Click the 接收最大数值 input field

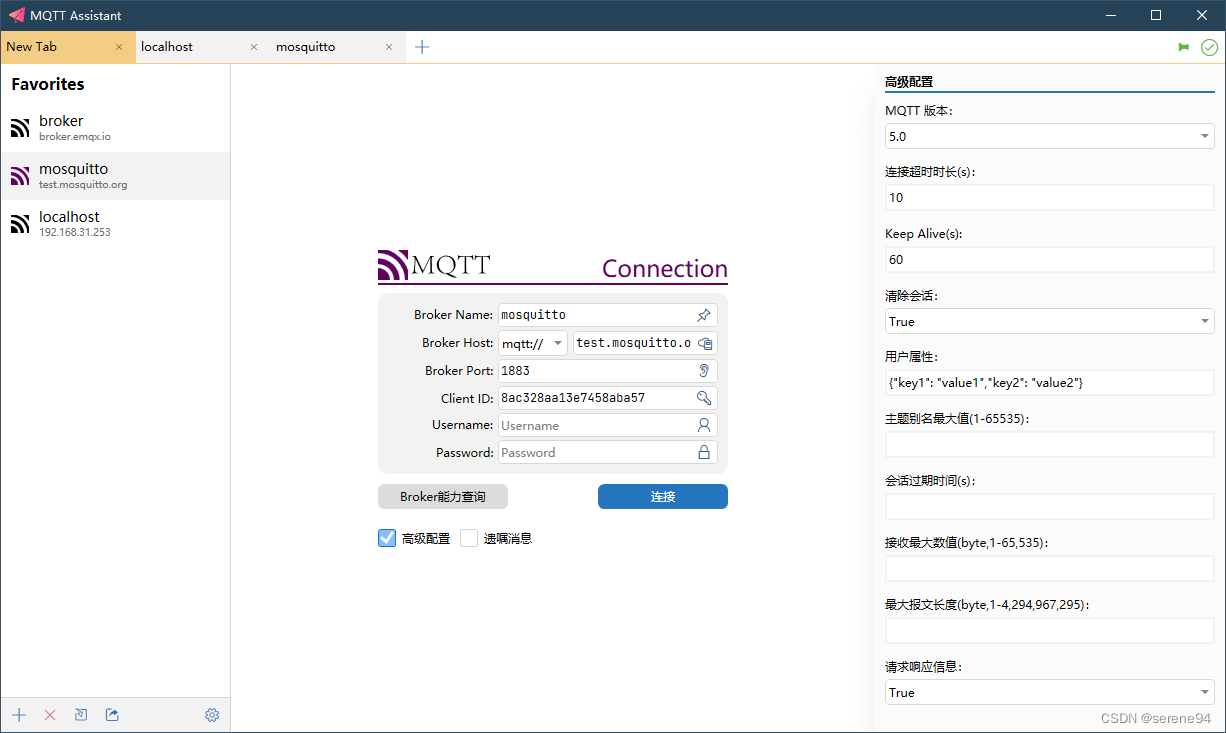point(1050,569)
